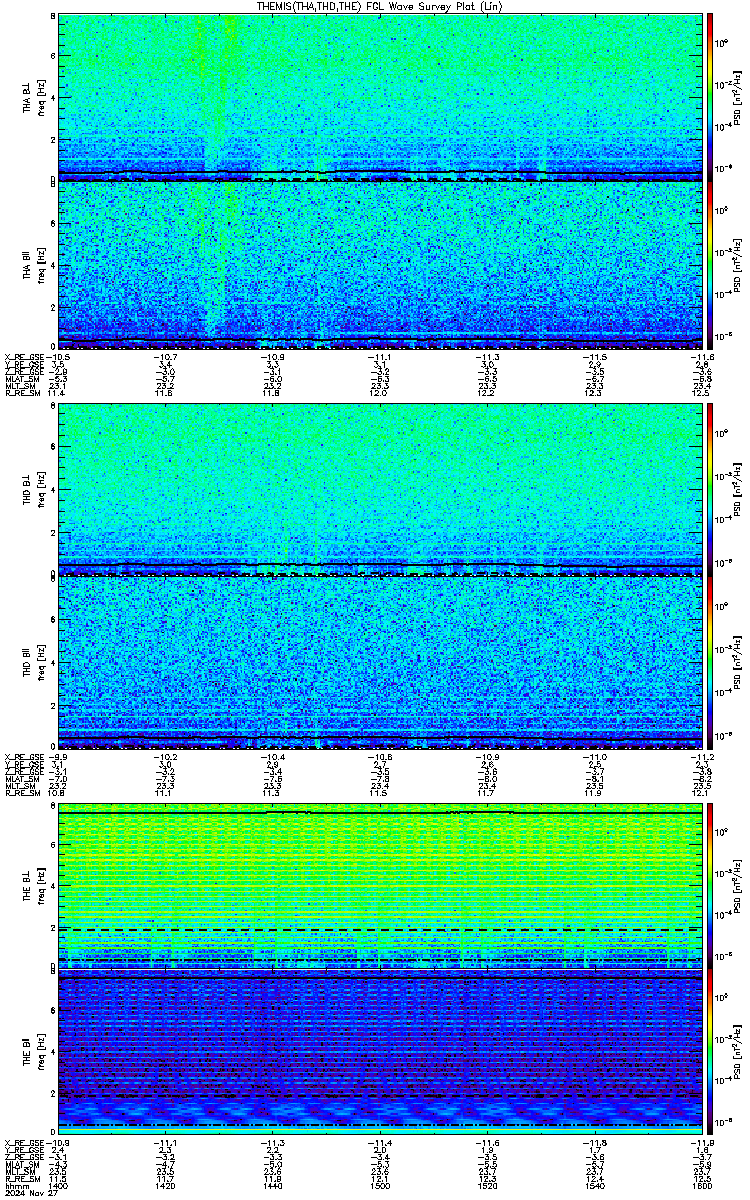Screen dimensions: 750x1200
Task: Select the THD B-perpendicular spectrogram panel
Action: [x=380, y=487]
